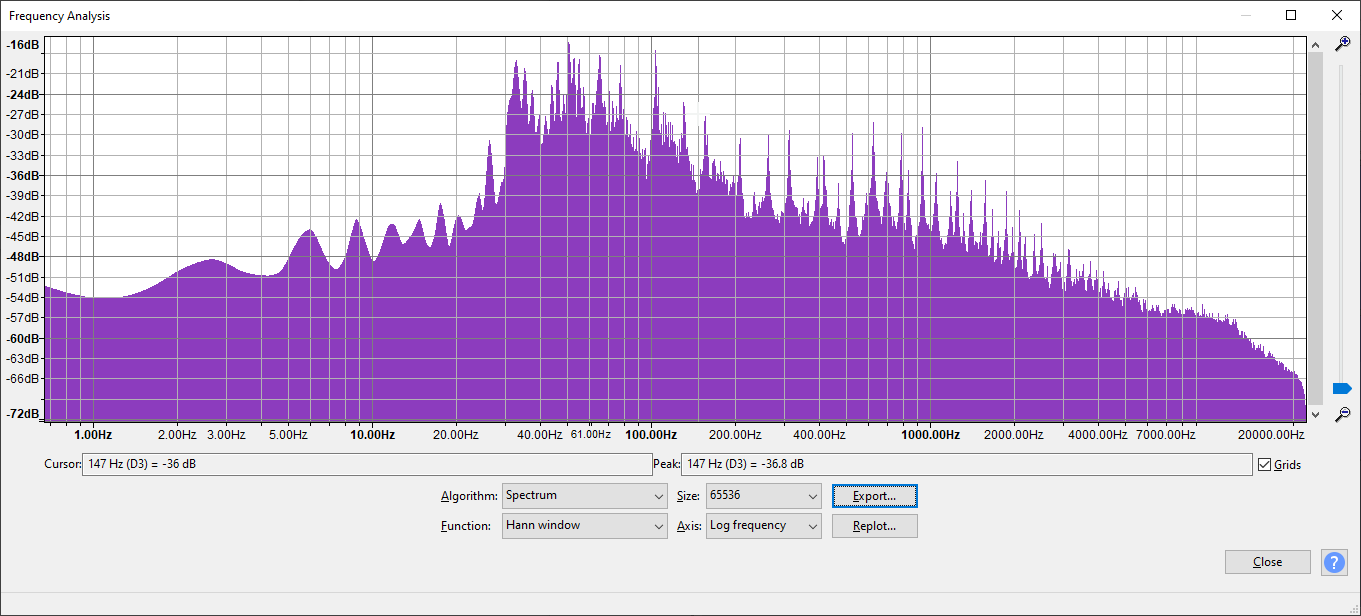Expand the Axis dropdown showing Log frequency
This screenshot has width=1361, height=616.
coord(763,526)
